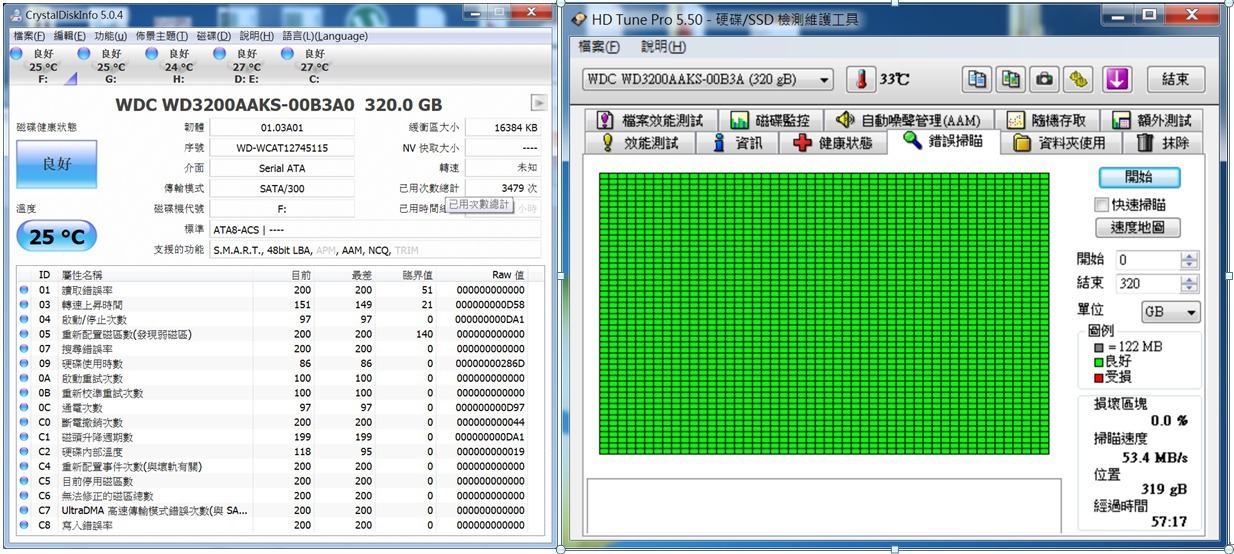The height and width of the screenshot is (554, 1234).
Task: Open the HD Tune drive selection dropdown
Action: click(x=823, y=80)
